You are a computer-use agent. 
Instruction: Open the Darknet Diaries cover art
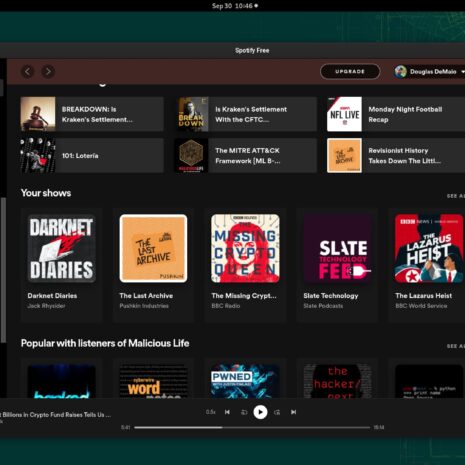tap(61, 249)
